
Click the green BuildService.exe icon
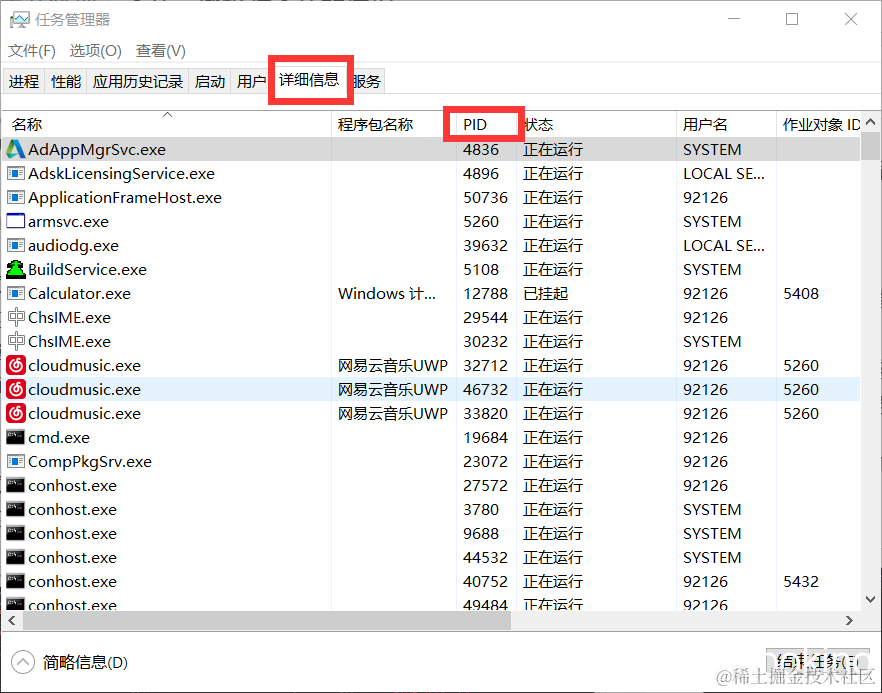(15, 269)
